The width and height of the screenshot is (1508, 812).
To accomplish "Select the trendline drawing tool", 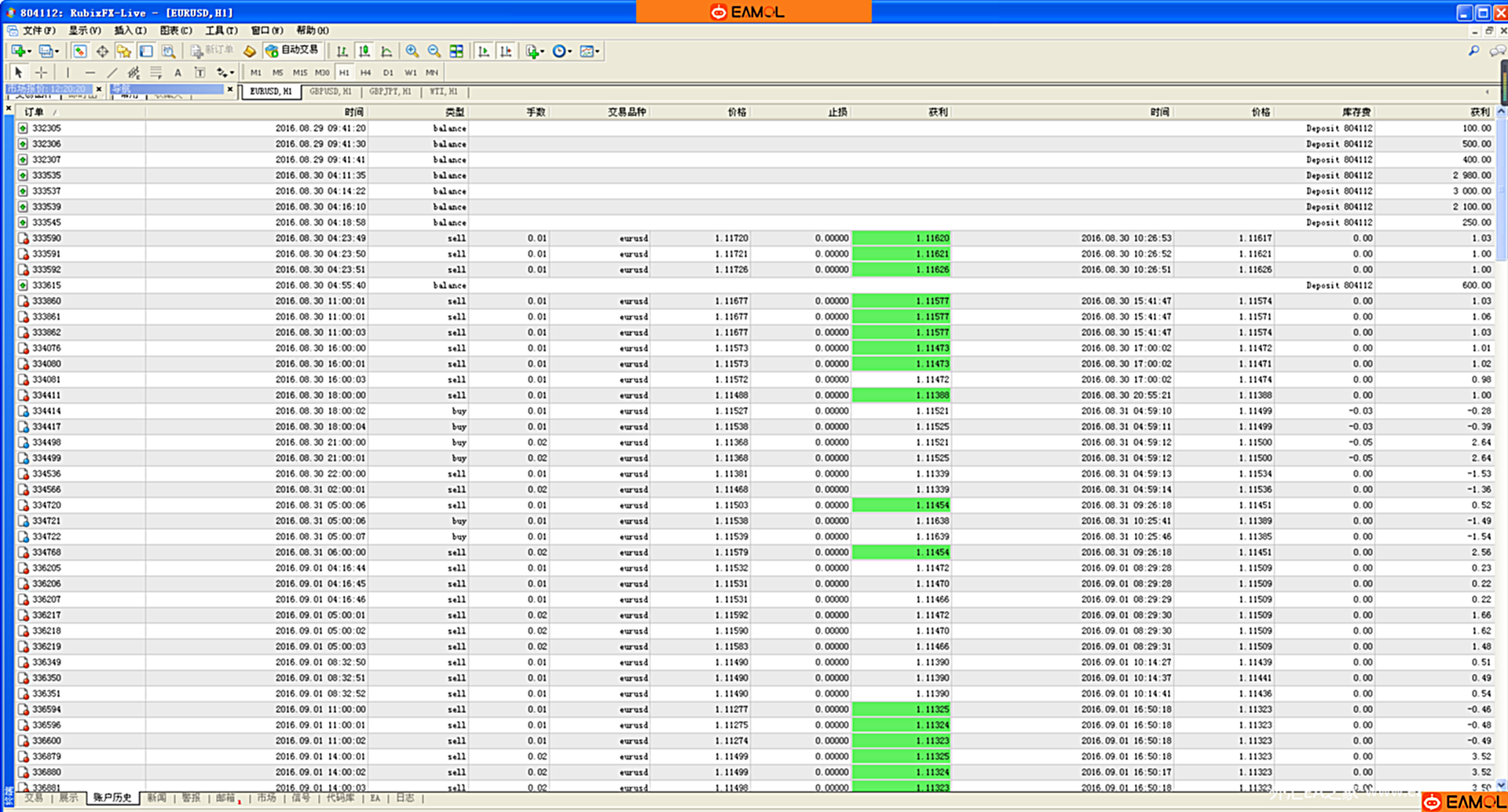I will pos(112,72).
